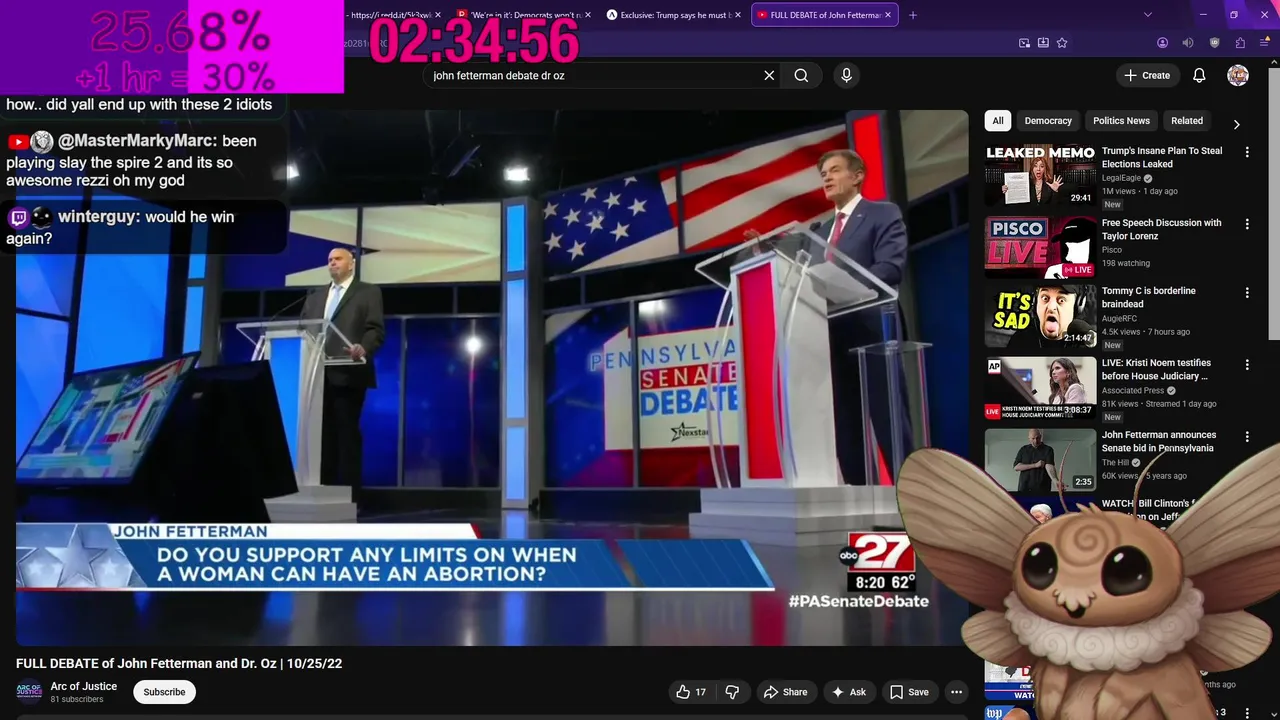Open the account avatar menu

click(x=1238, y=75)
